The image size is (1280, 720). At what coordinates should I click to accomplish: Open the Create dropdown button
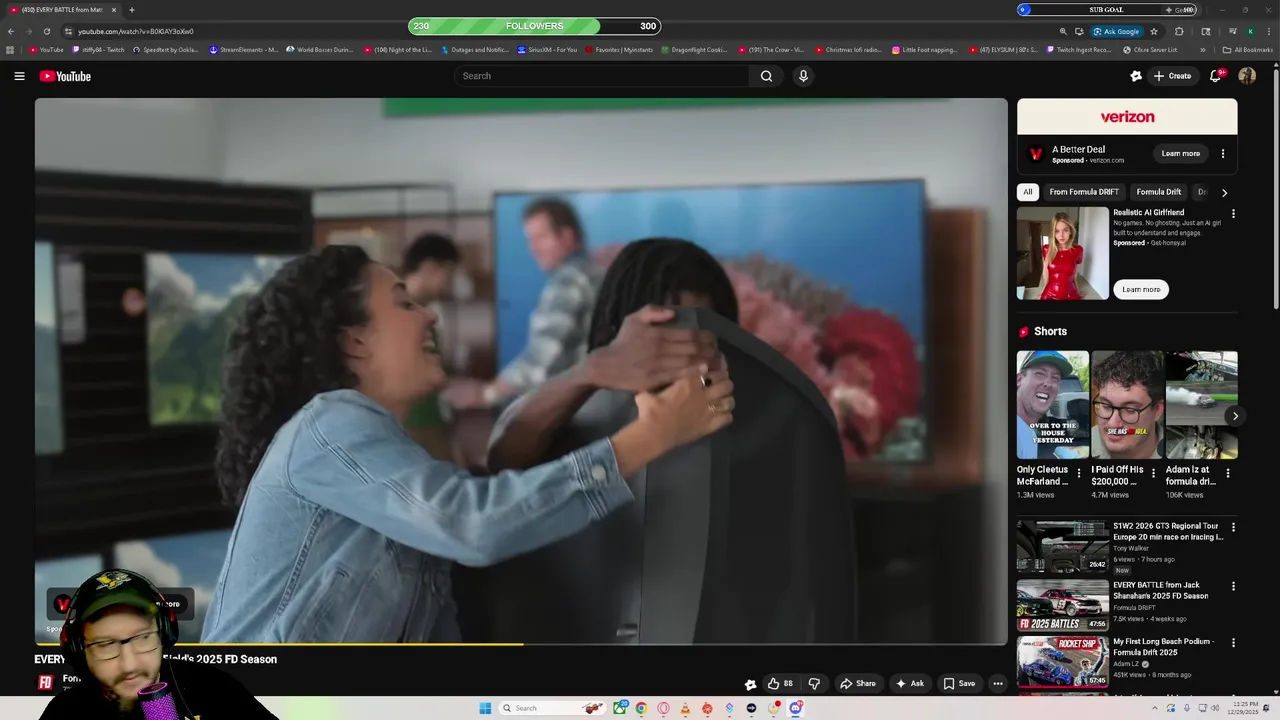coord(1172,76)
